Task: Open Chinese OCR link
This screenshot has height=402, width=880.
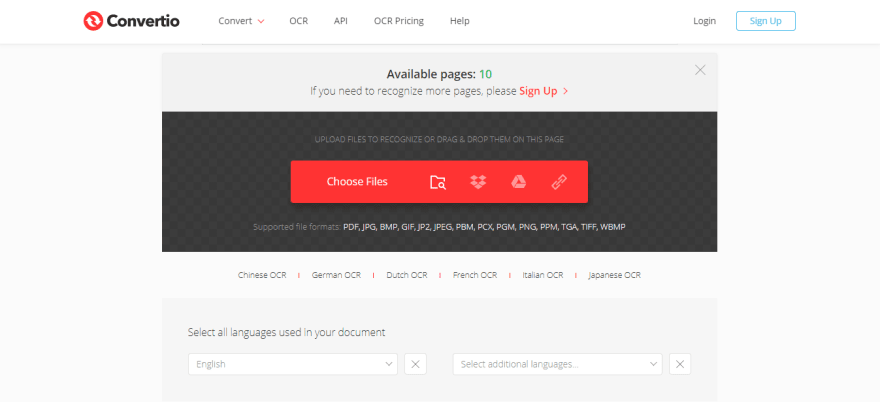Action: coord(262,275)
